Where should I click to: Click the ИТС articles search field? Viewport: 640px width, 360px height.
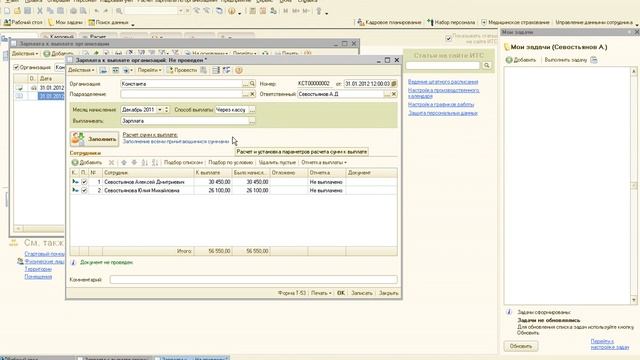coord(443,65)
